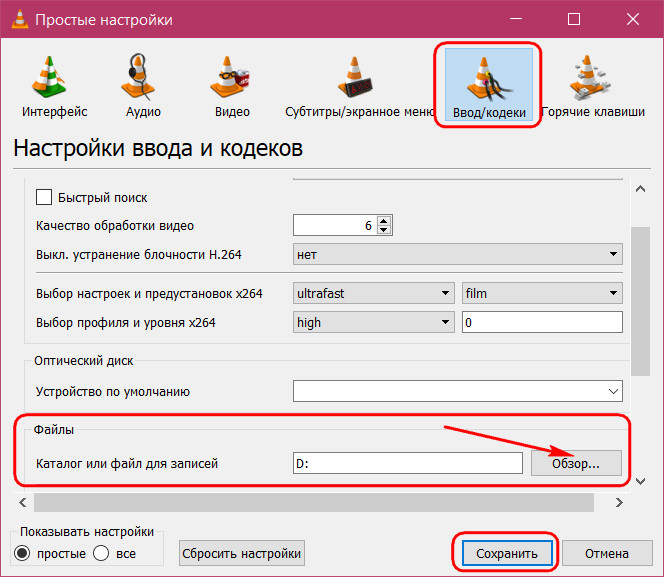Open the Interface settings cone icon

49,77
